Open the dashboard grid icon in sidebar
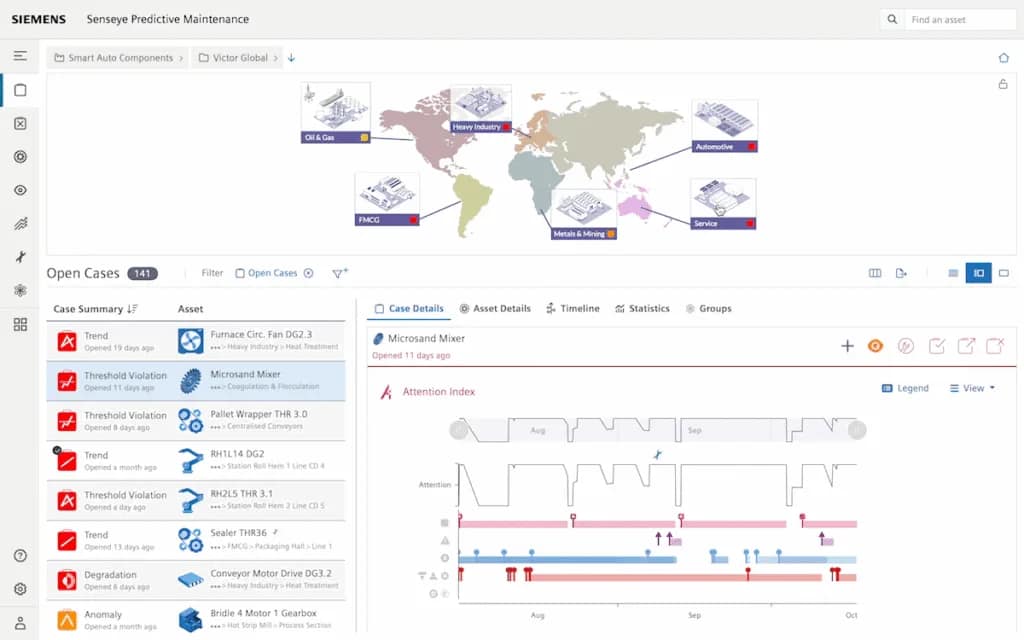The image size is (1024, 640). (x=20, y=324)
